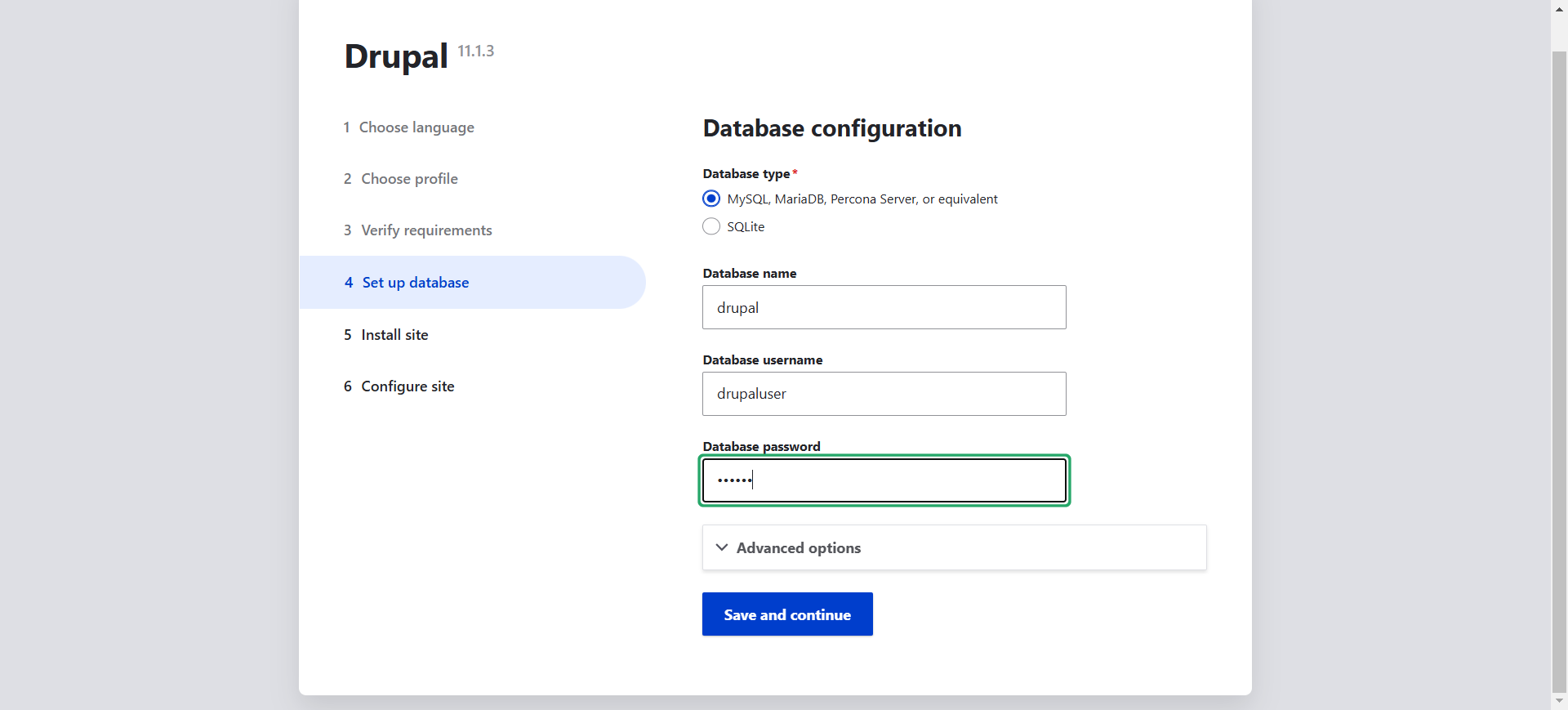Click the 'Database username' label

click(x=763, y=359)
